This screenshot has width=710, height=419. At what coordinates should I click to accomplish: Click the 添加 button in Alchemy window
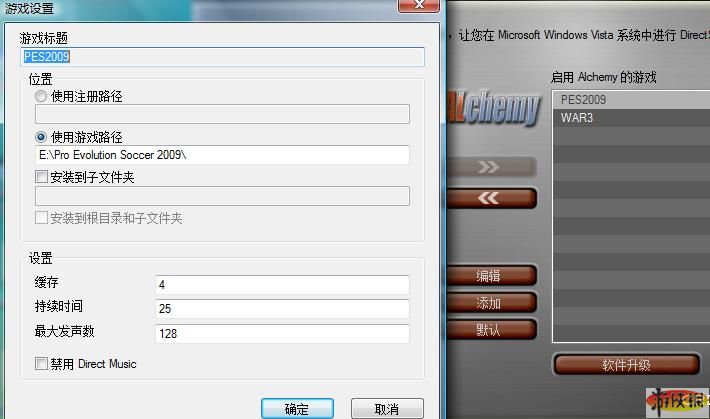coord(491,303)
